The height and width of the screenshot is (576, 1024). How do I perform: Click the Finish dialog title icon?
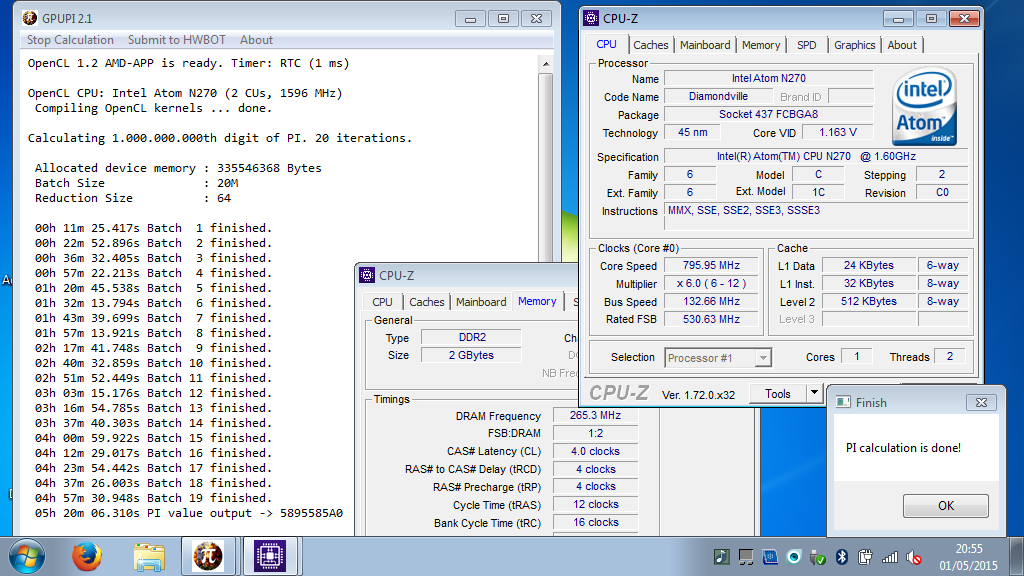point(843,402)
